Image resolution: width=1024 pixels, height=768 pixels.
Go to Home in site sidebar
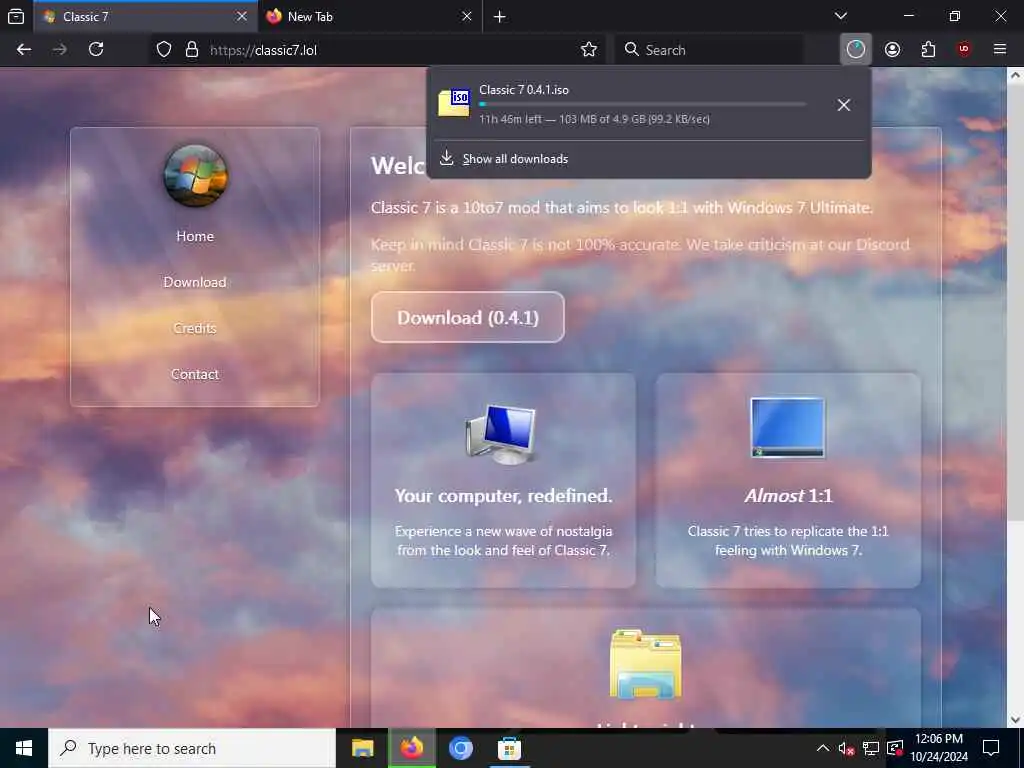(x=195, y=236)
